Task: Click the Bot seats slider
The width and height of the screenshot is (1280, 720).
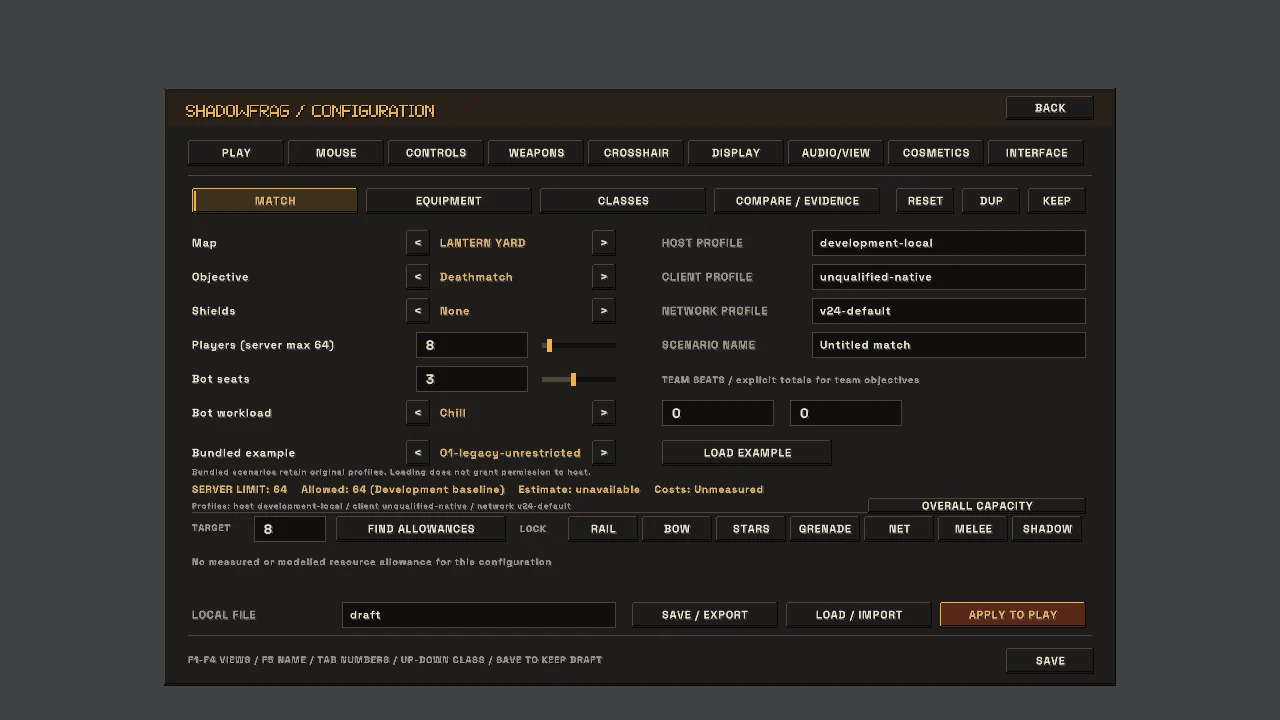Action: [x=579, y=379]
